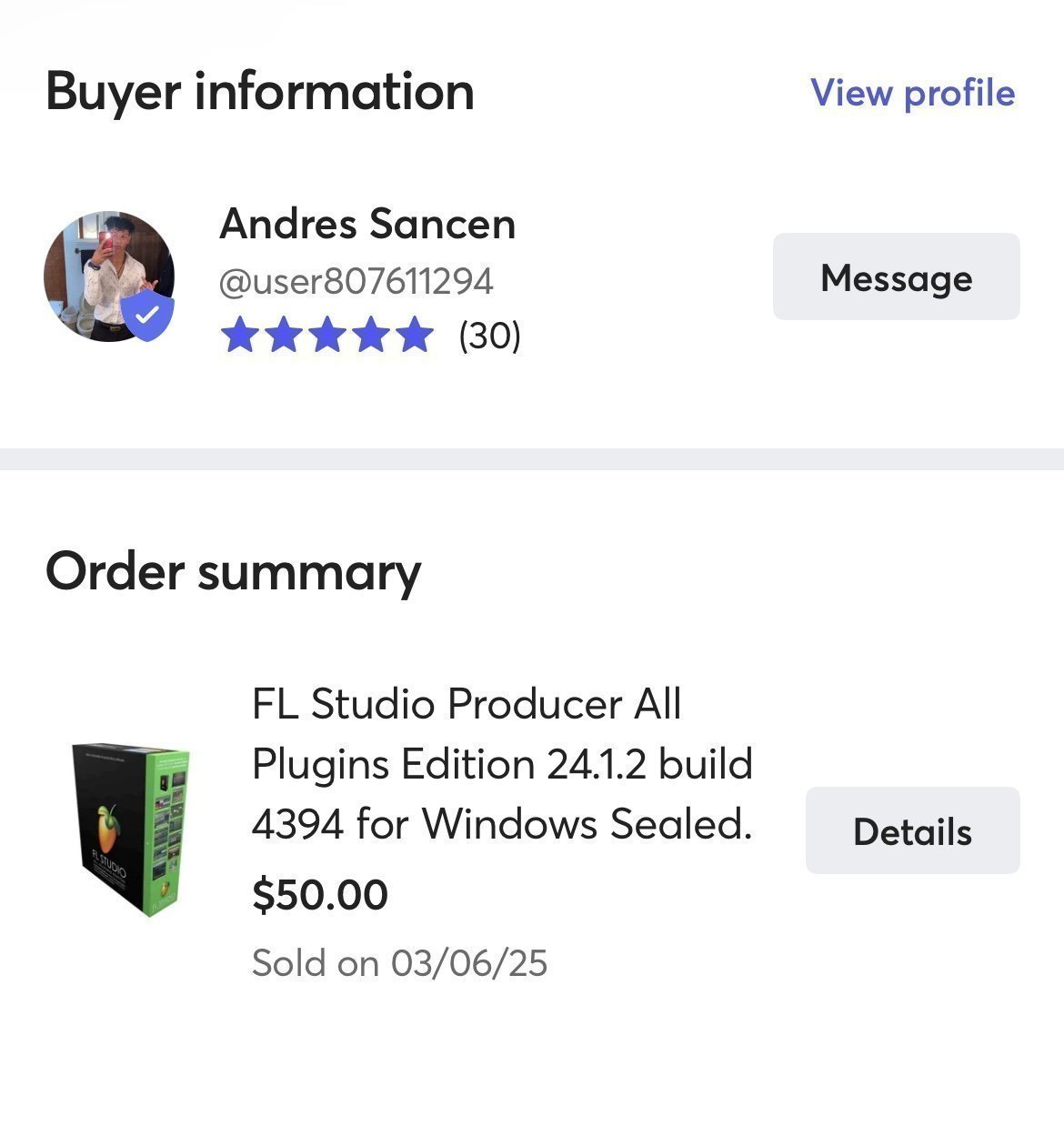Click the $50.00 price
Screen dimensions: 1064x1136
click(320, 895)
